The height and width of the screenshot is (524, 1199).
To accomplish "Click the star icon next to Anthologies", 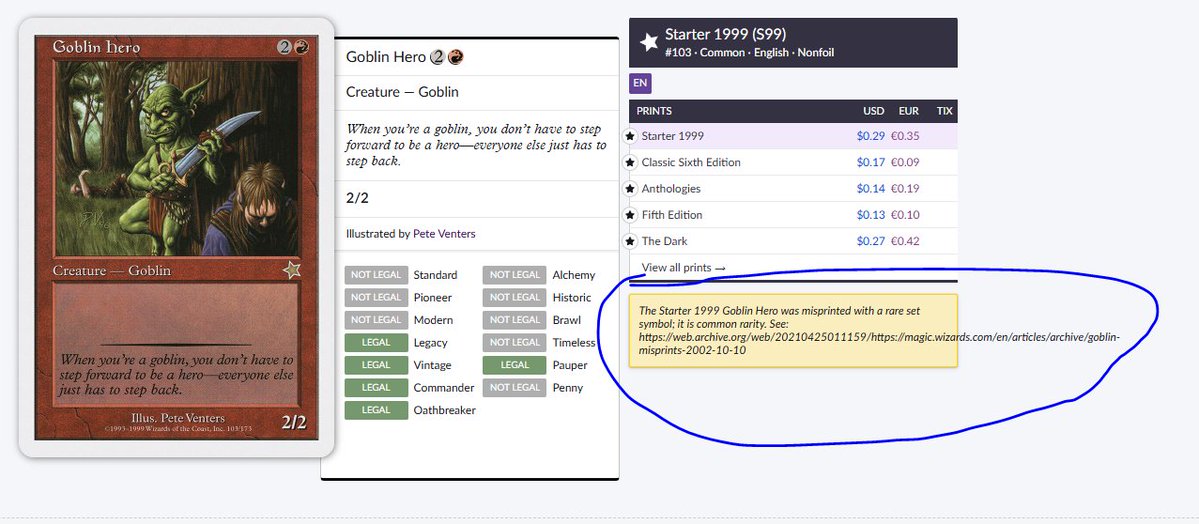I will (630, 188).
